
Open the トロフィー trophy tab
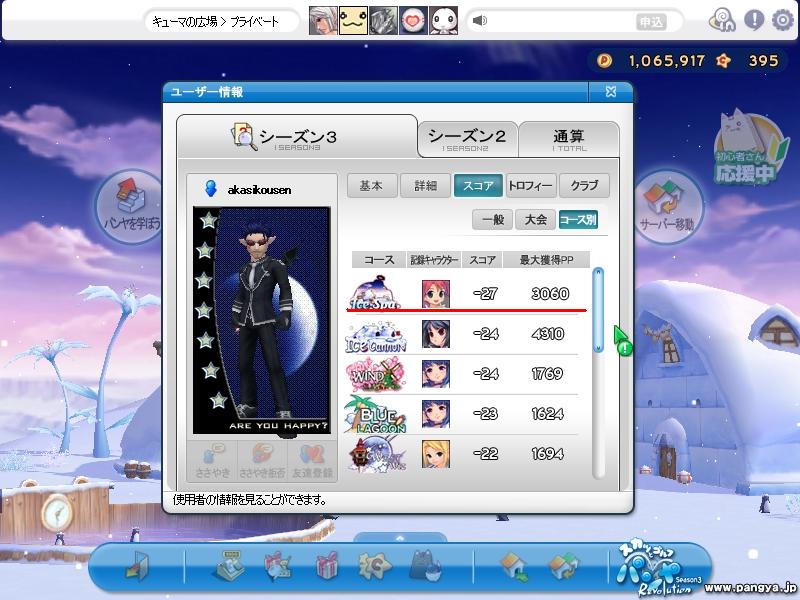point(531,186)
